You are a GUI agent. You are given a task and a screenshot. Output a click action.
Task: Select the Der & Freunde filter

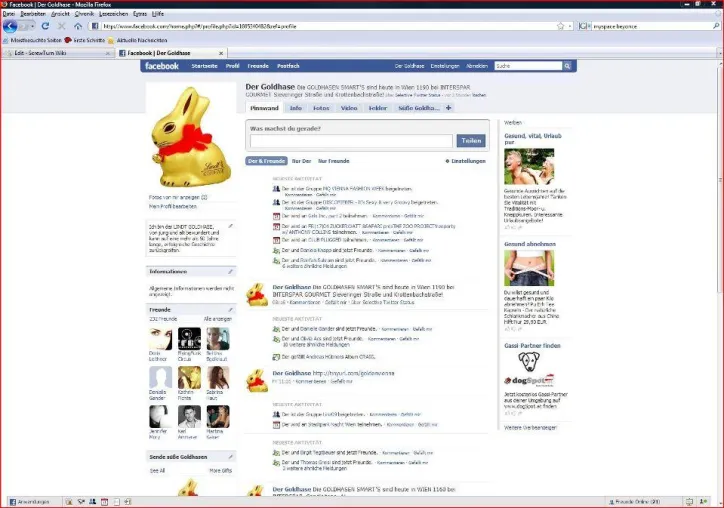(266, 161)
